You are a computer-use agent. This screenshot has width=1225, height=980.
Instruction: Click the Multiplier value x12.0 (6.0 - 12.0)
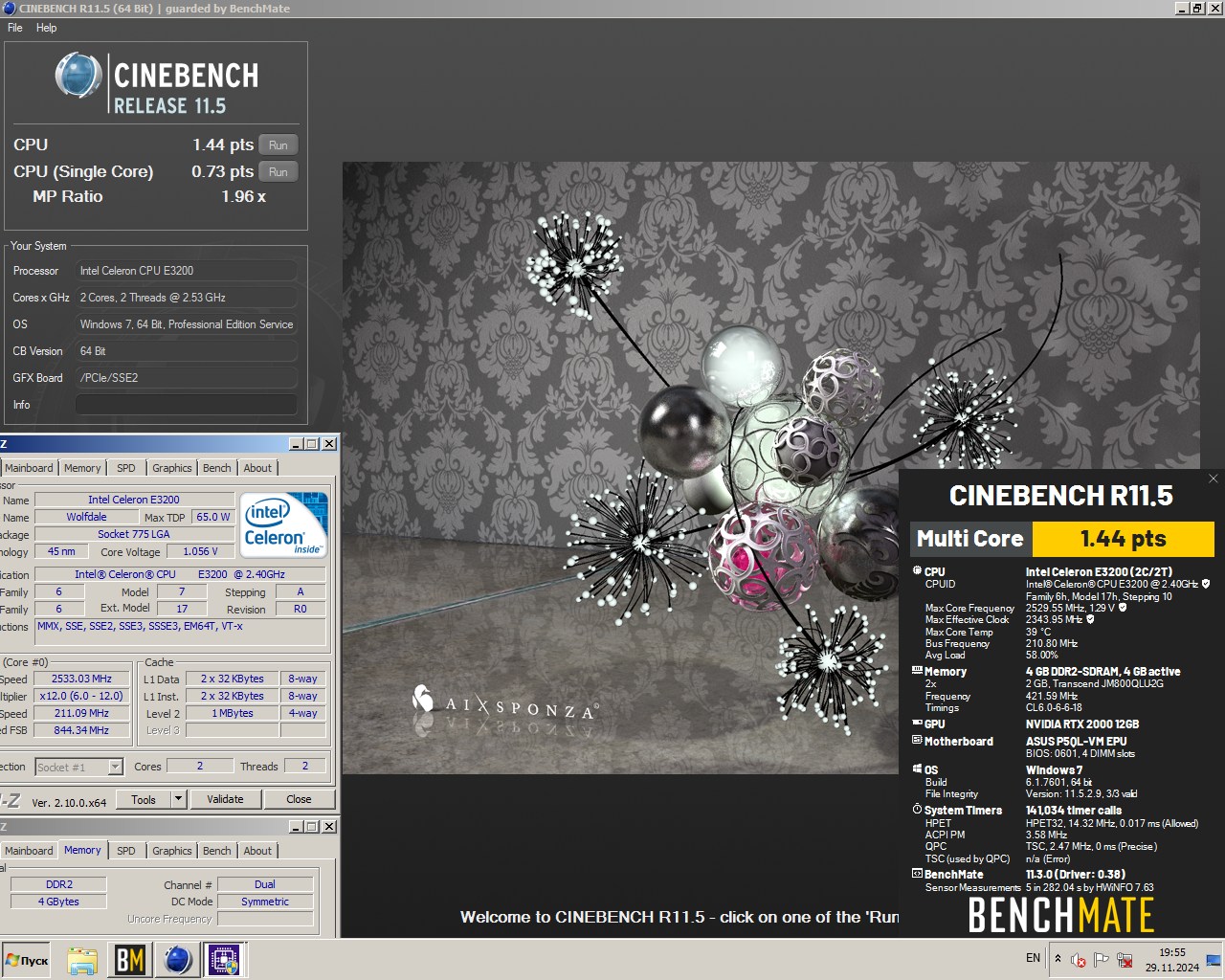81,696
